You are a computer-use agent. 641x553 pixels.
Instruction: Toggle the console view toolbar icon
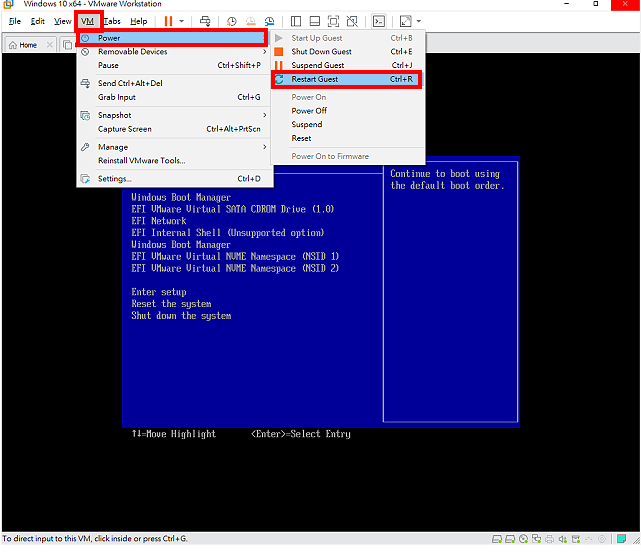click(x=379, y=21)
